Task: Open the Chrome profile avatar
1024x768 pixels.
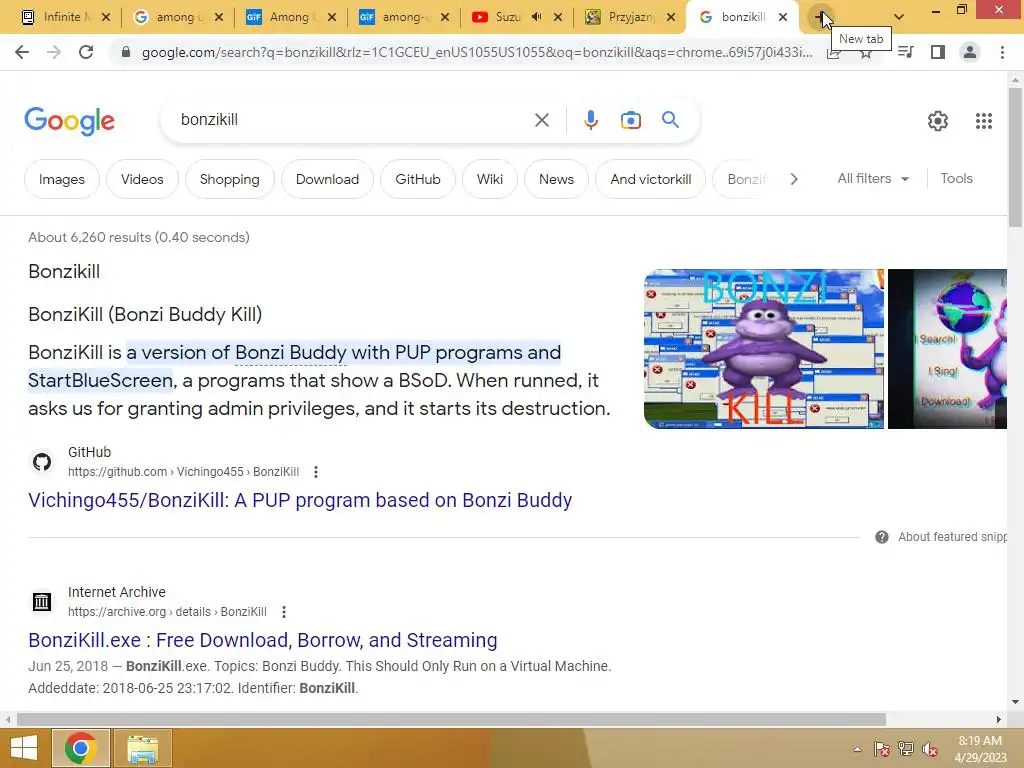Action: pos(970,52)
